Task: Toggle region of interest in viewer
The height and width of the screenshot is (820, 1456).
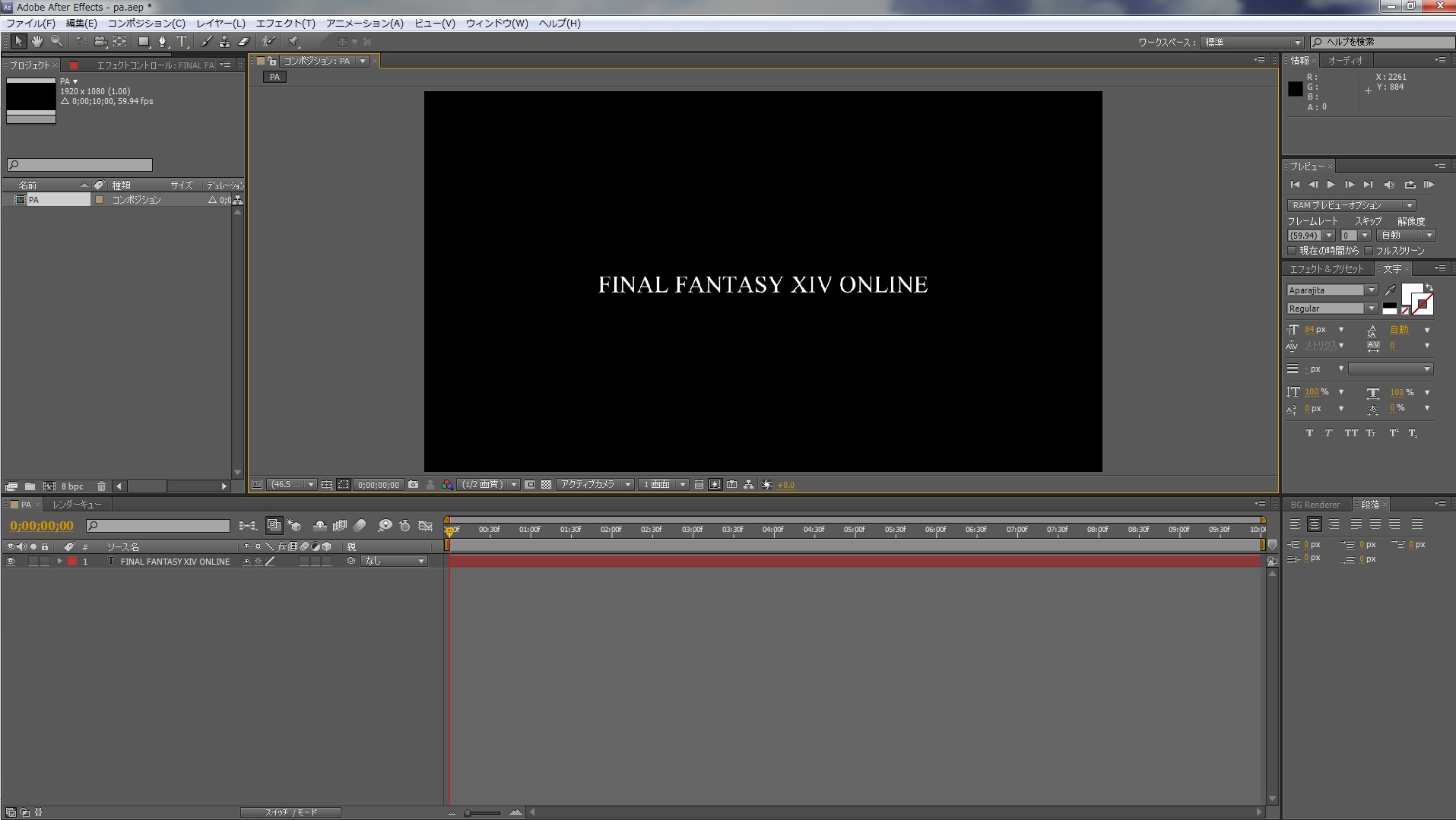Action: click(x=530, y=485)
